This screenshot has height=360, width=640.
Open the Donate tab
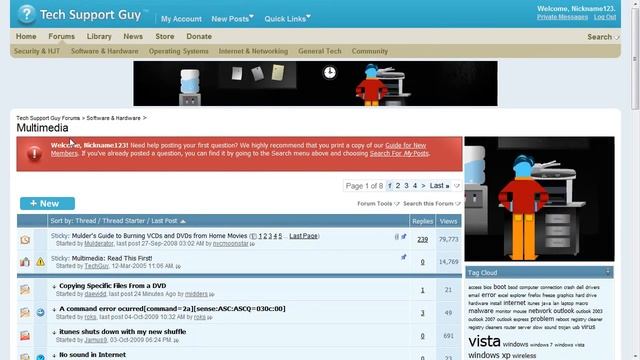coord(199,36)
